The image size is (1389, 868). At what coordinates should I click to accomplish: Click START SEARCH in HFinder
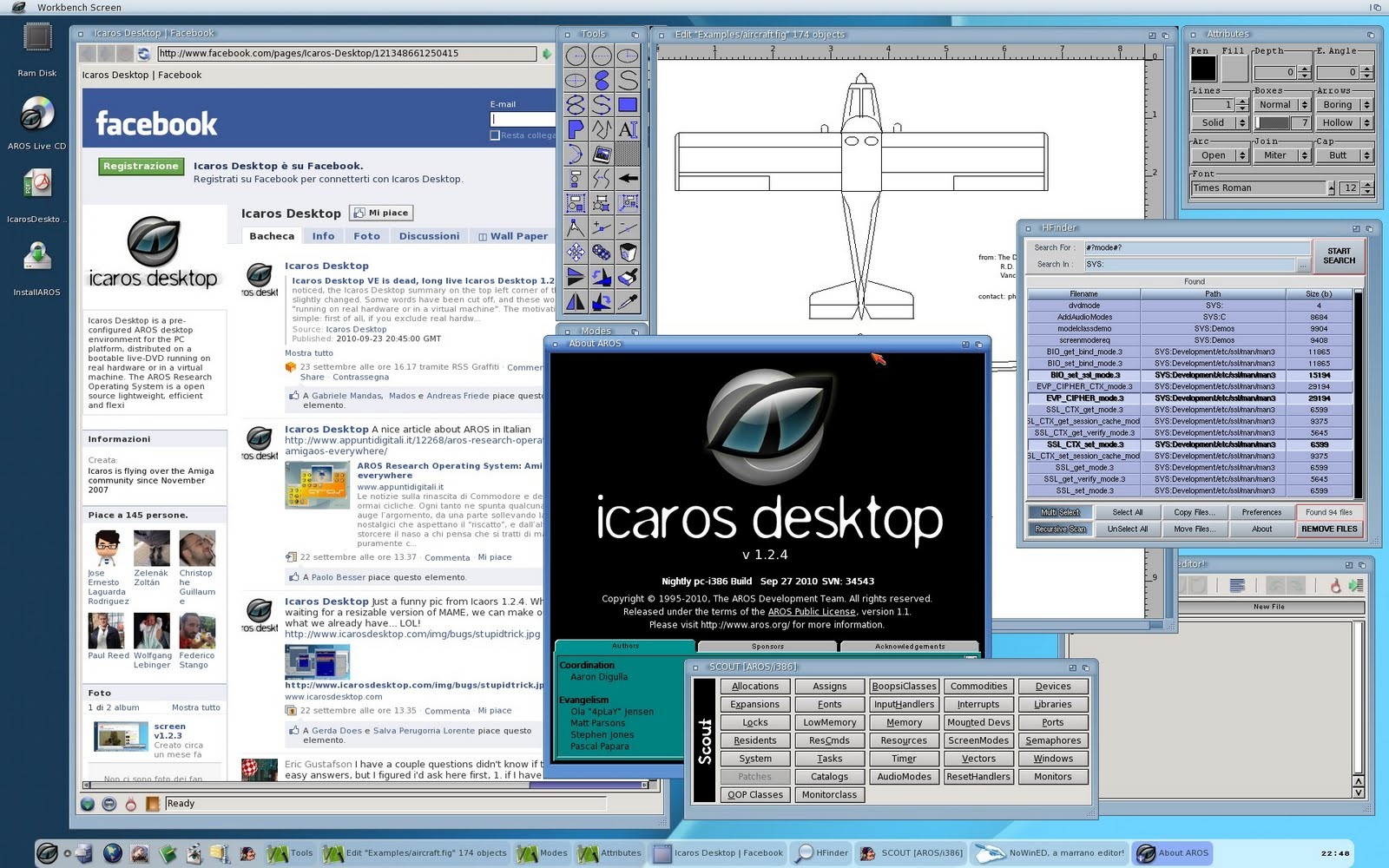pyautogui.click(x=1339, y=256)
